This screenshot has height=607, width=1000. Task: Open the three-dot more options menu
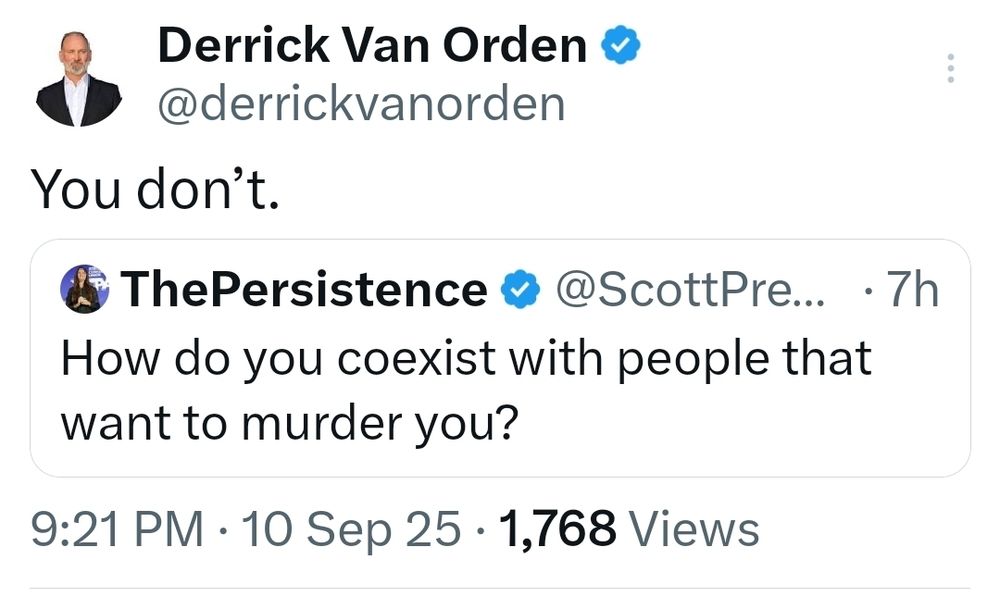click(950, 69)
